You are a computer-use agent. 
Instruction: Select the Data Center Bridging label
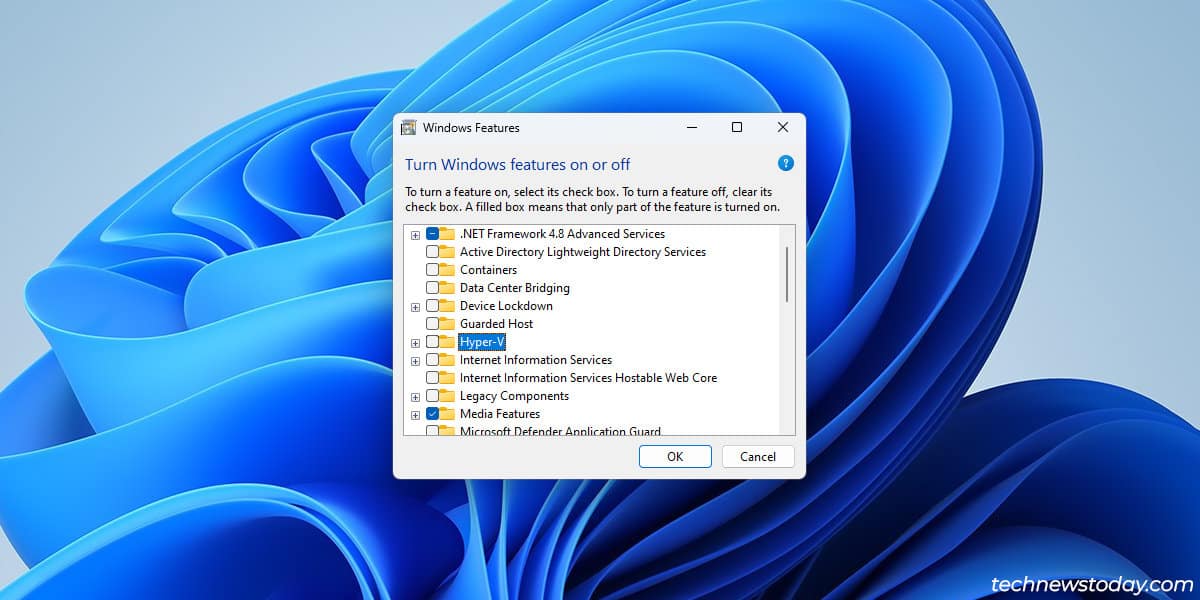coord(514,288)
